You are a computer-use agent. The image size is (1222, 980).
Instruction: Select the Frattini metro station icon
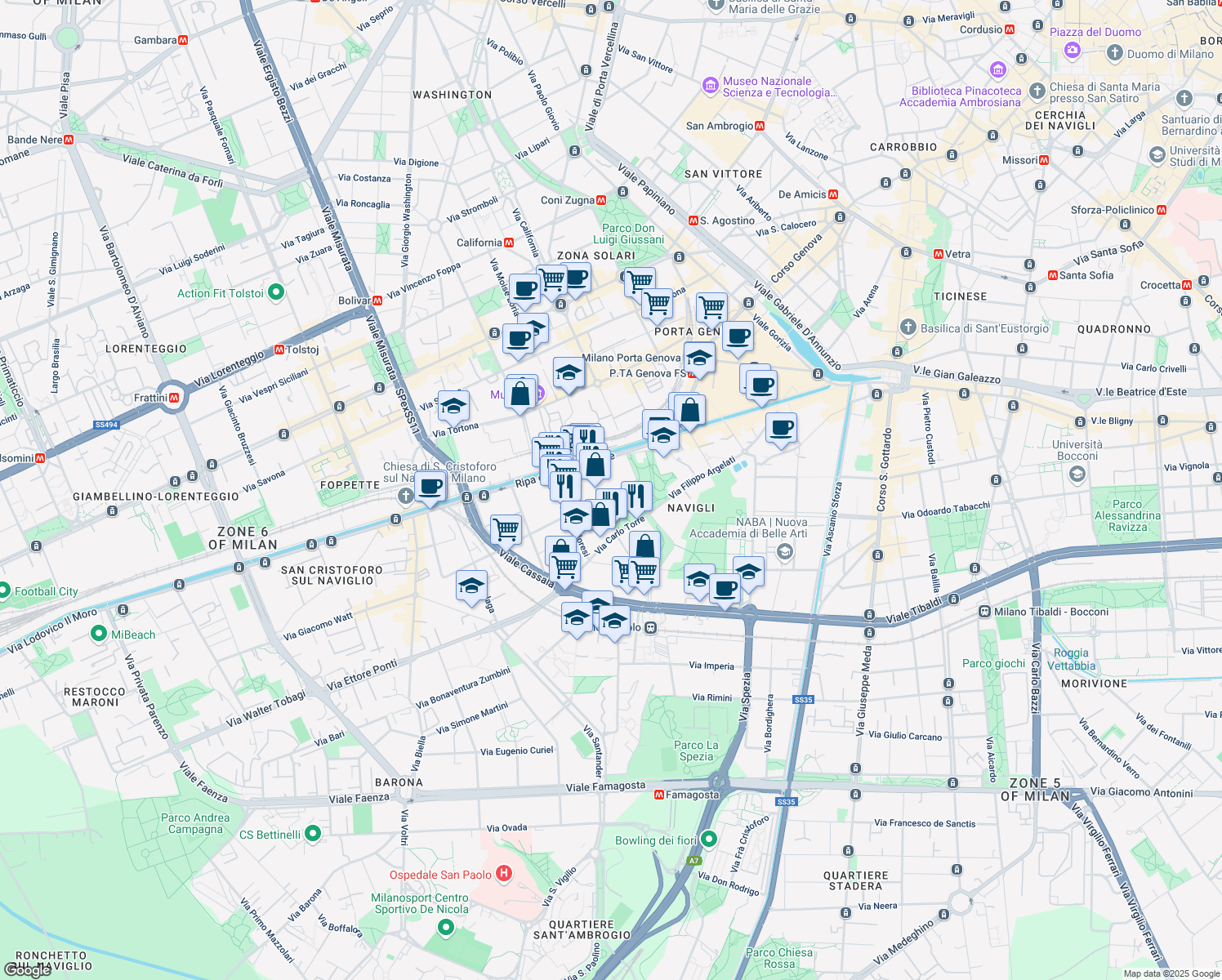pos(174,398)
